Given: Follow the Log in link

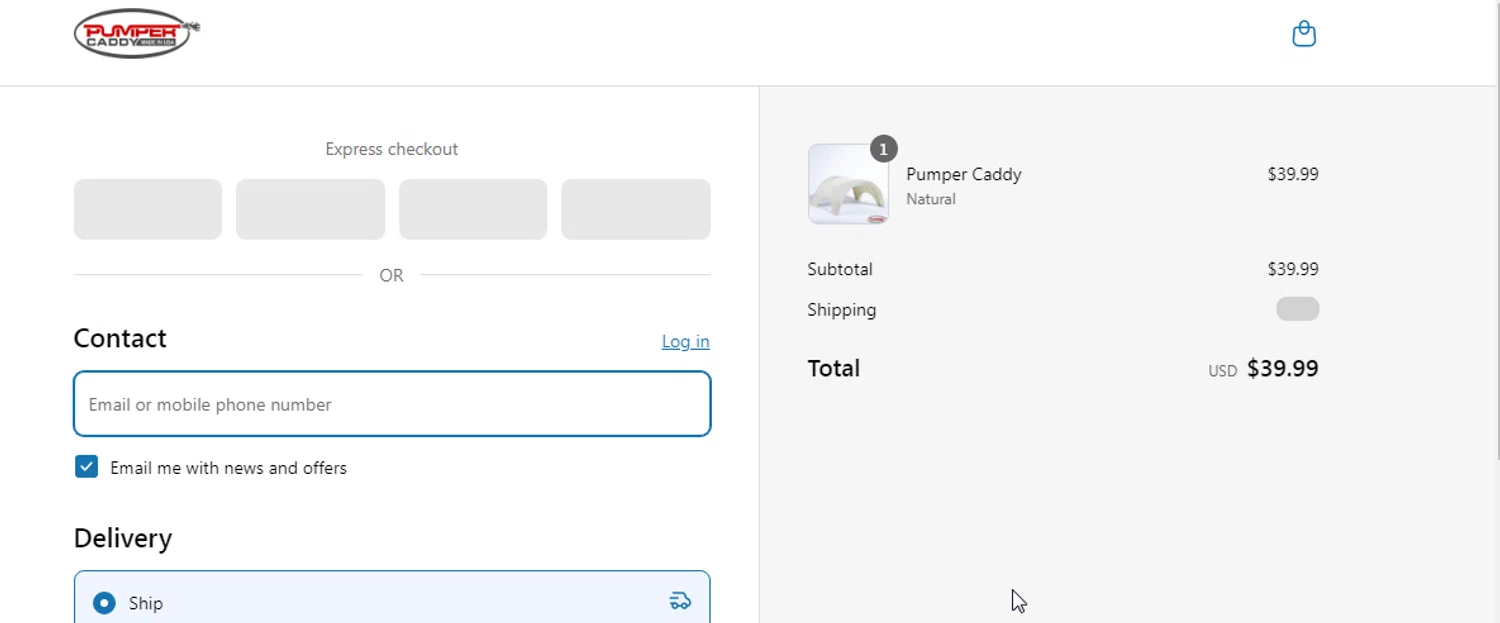Looking at the screenshot, I should pos(686,342).
